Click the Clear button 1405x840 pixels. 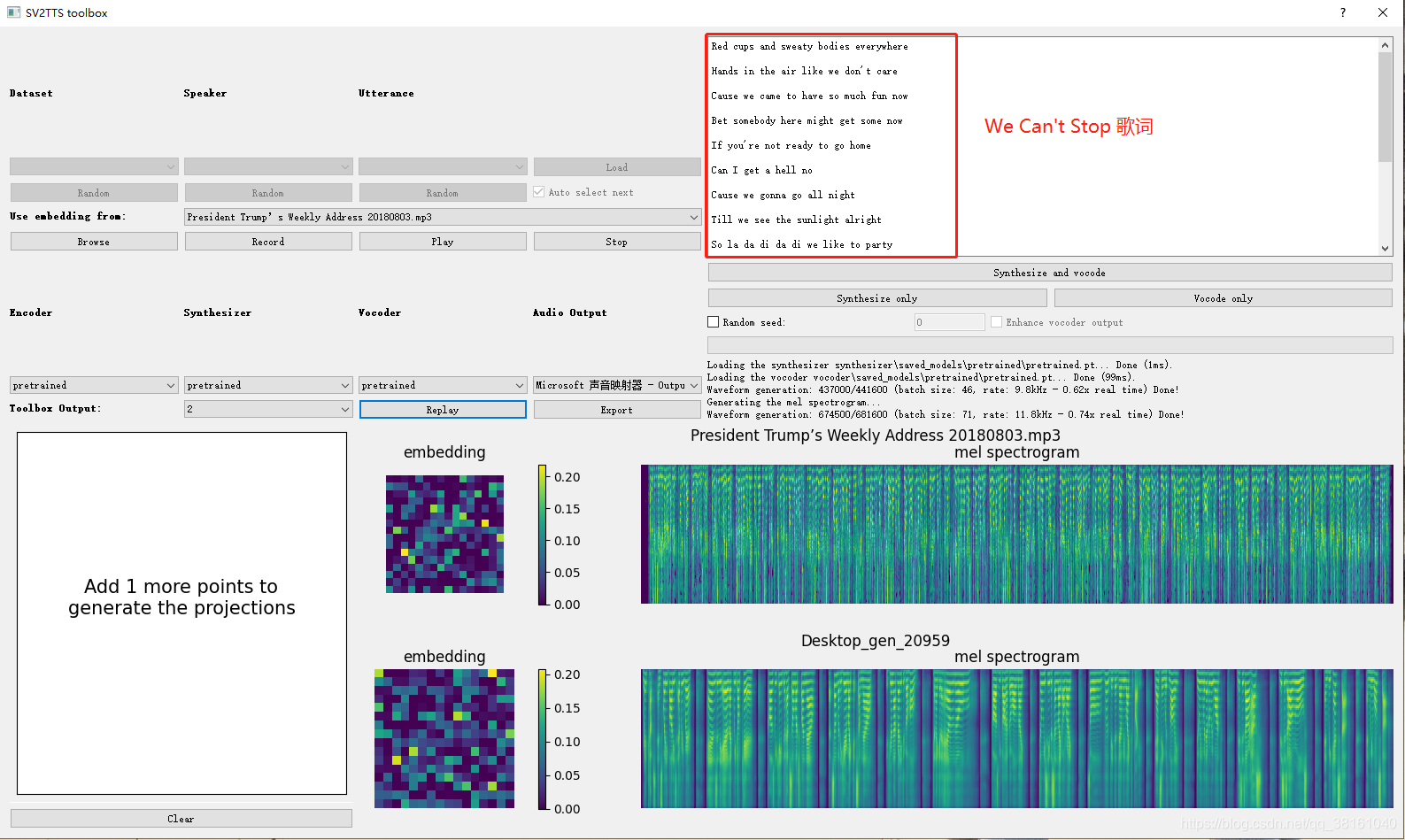tap(181, 819)
